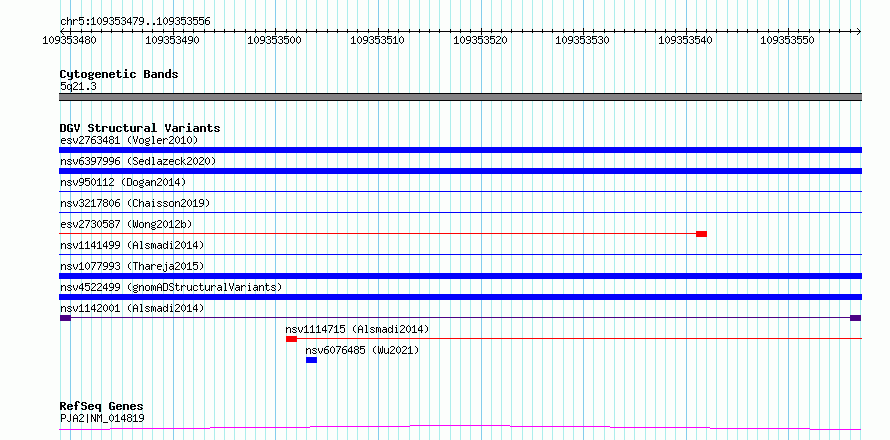890x440 pixels.
Task: Click ruler position 109353500
Action: point(275,40)
